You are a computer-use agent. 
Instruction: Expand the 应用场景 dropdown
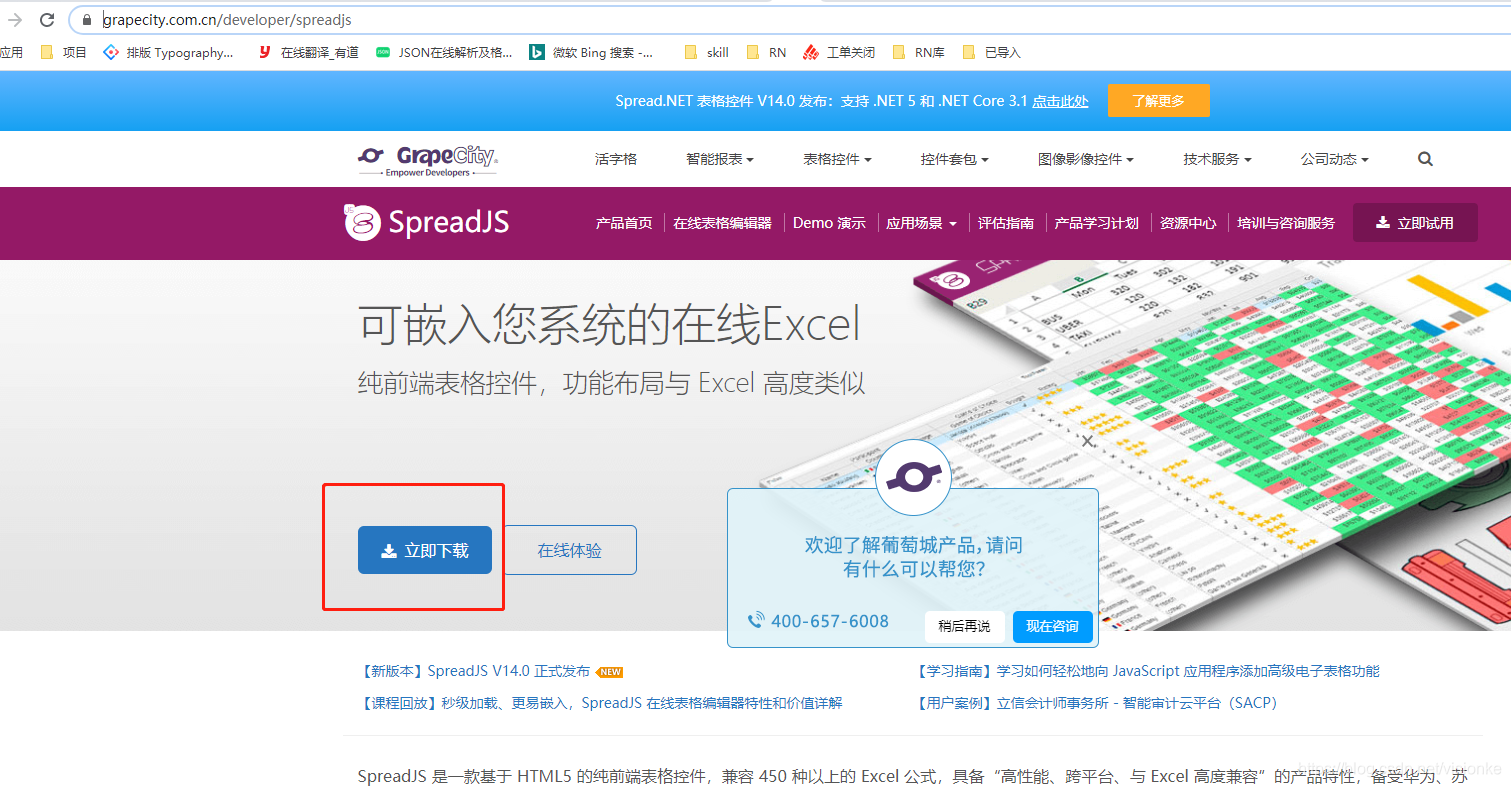click(x=921, y=223)
